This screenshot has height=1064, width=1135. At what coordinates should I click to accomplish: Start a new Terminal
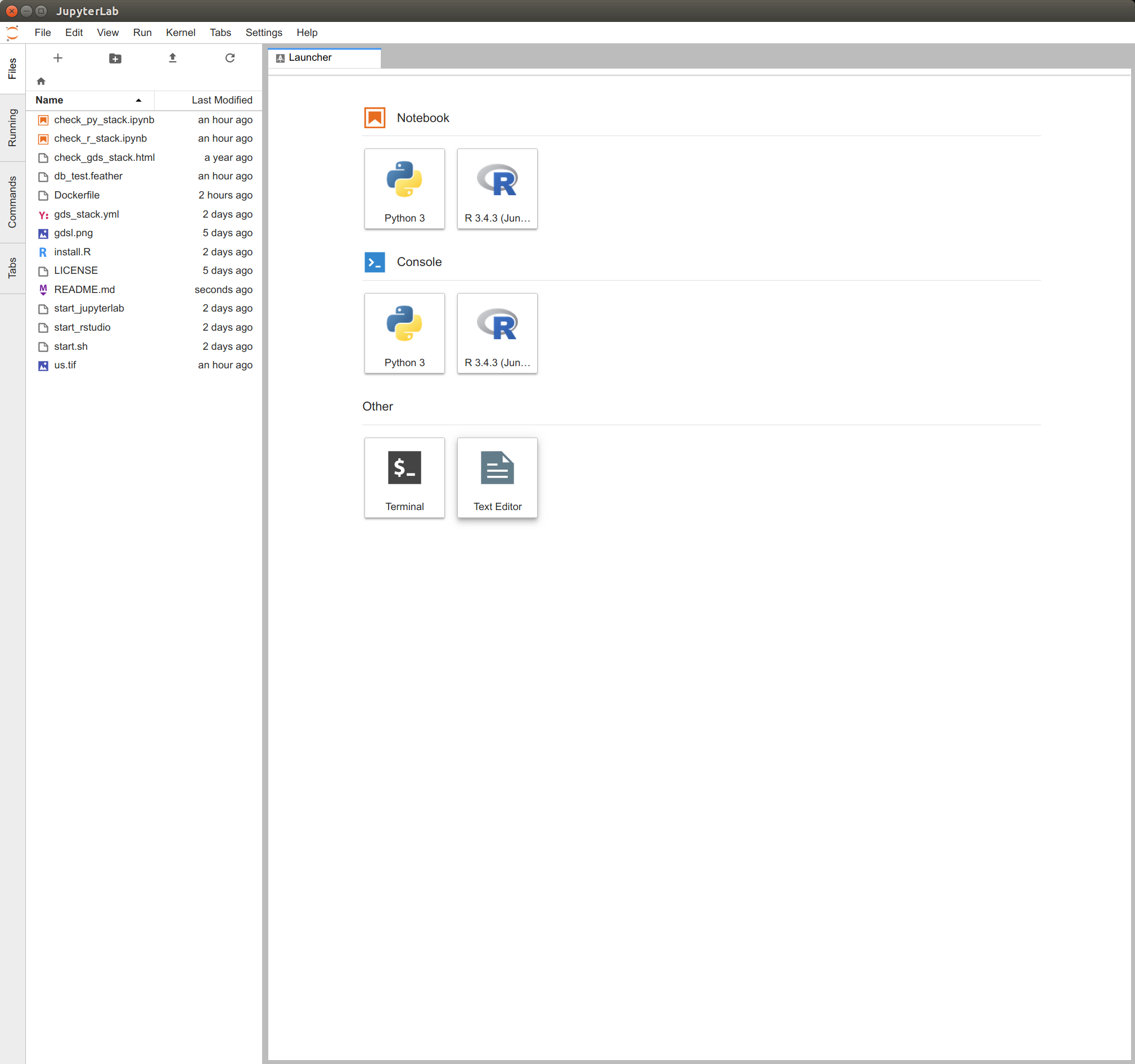(x=404, y=478)
